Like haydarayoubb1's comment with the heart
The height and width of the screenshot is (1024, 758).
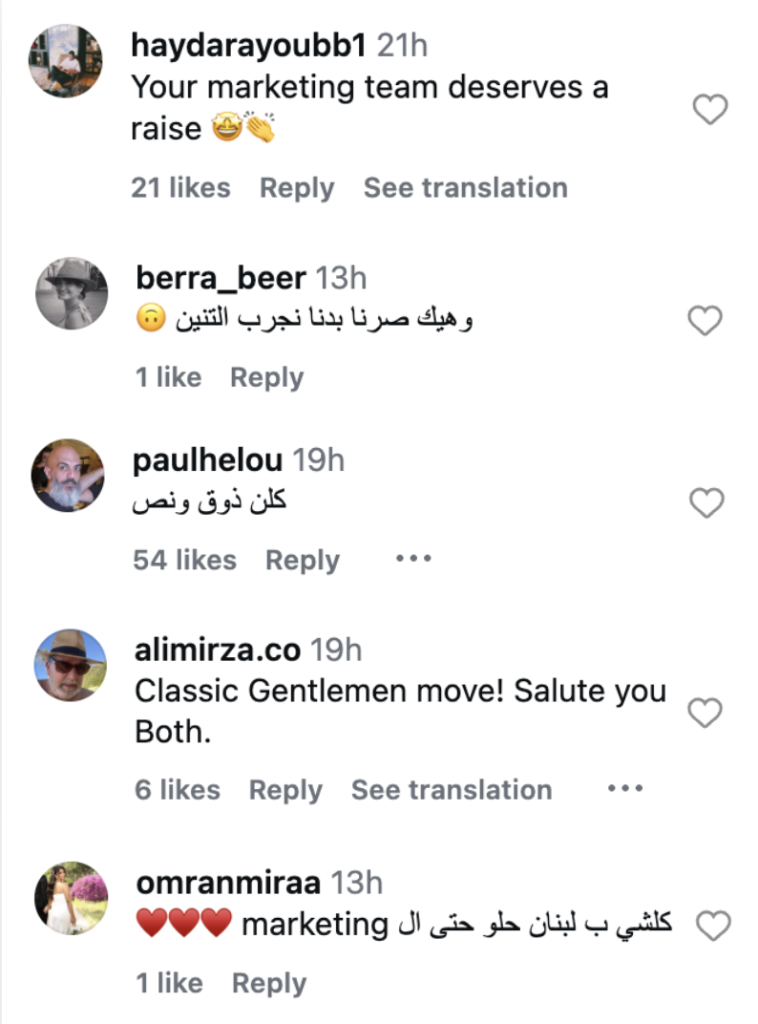(710, 109)
